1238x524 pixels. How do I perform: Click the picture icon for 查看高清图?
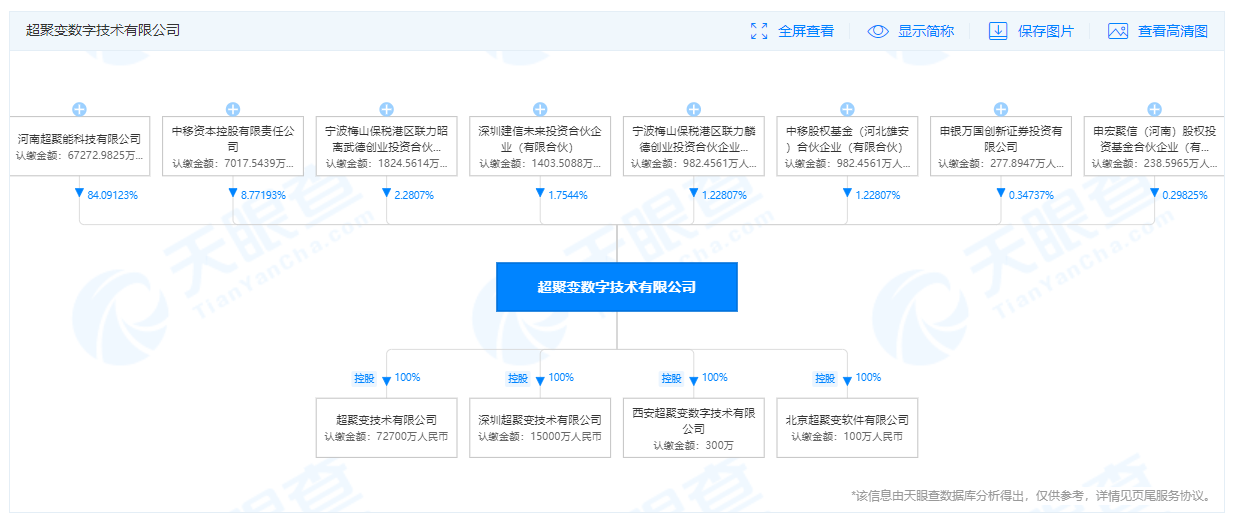(x=1118, y=31)
